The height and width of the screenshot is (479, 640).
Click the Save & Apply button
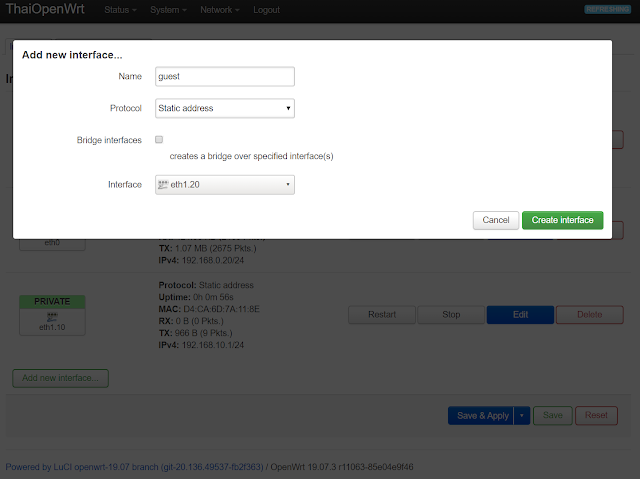pos(481,415)
